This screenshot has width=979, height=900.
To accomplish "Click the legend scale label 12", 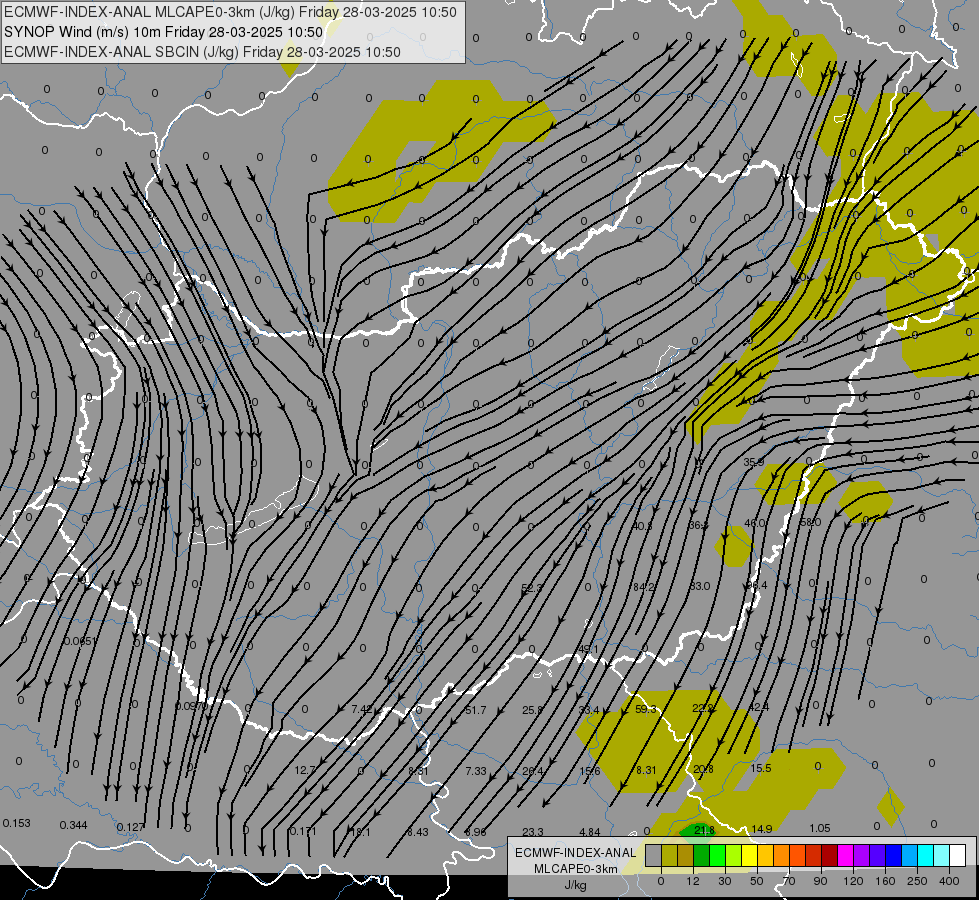I will click(693, 881).
